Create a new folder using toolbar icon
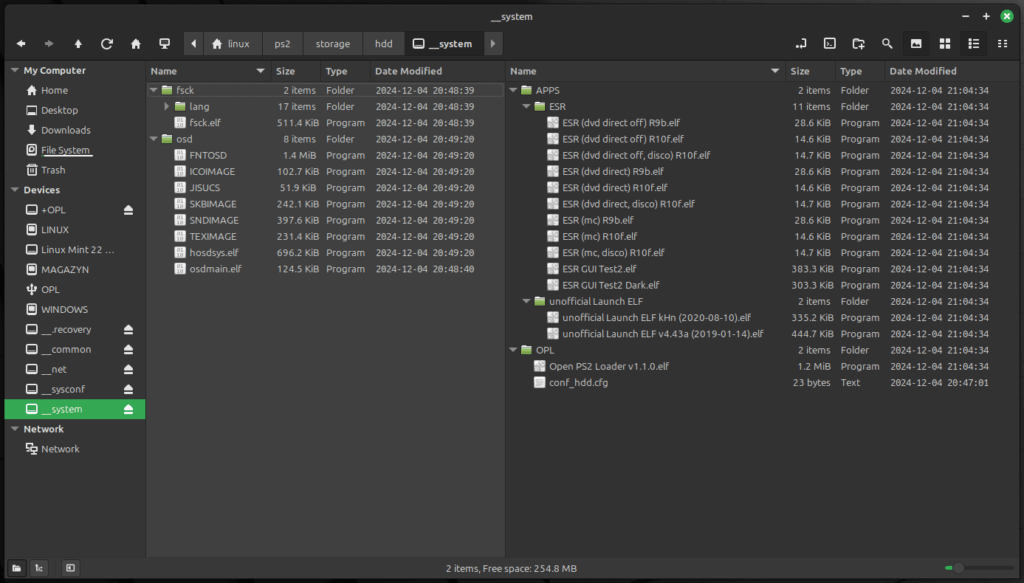 pyautogui.click(x=858, y=44)
